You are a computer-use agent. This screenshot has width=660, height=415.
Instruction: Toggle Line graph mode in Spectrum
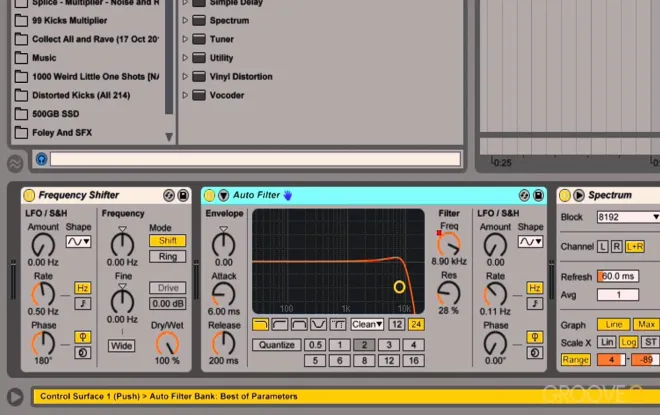click(x=614, y=325)
